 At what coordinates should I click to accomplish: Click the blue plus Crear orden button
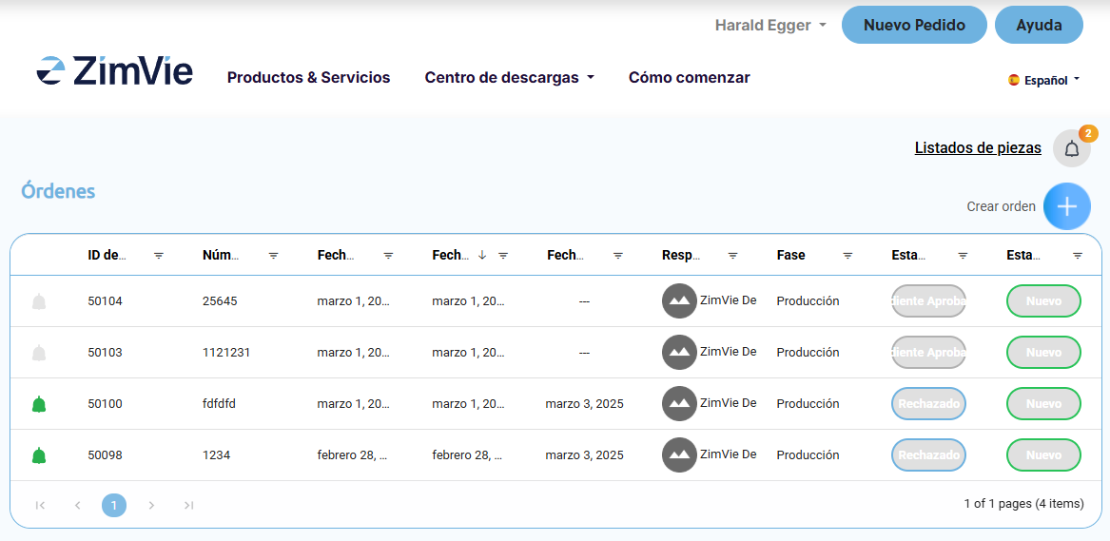[1066, 206]
